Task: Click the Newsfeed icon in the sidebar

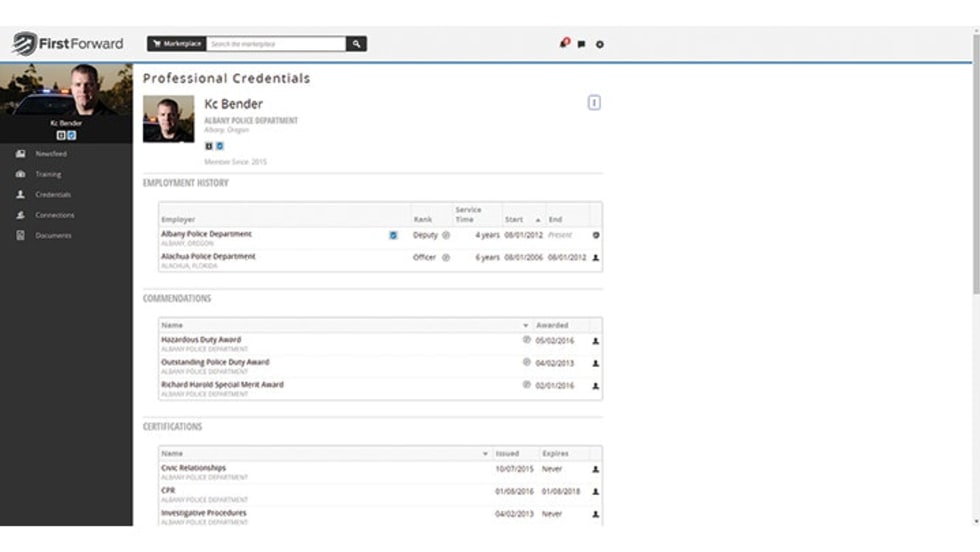Action: (x=20, y=154)
